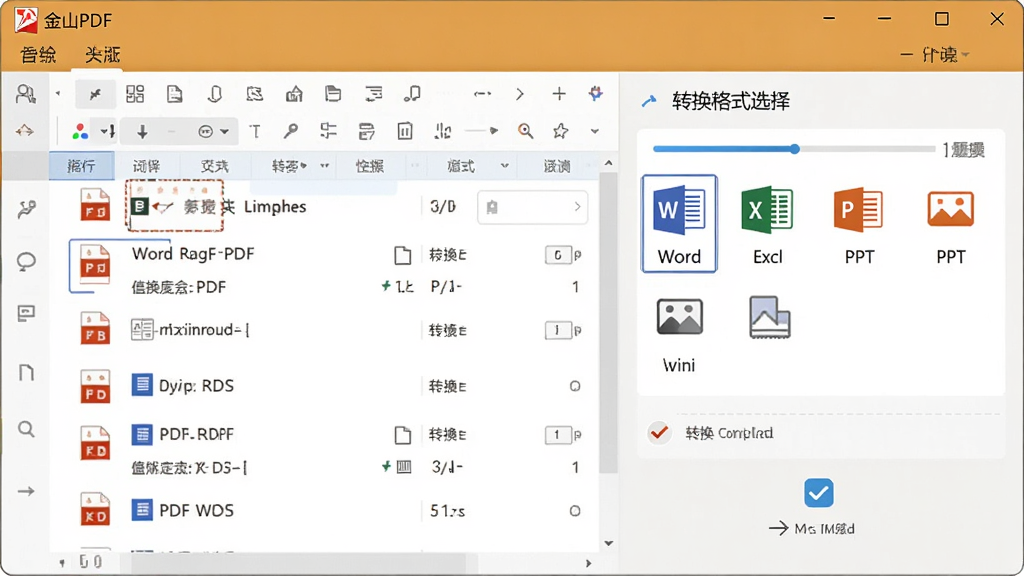Click the home toolbar icon
This screenshot has height=576, width=1024.
tap(294, 94)
